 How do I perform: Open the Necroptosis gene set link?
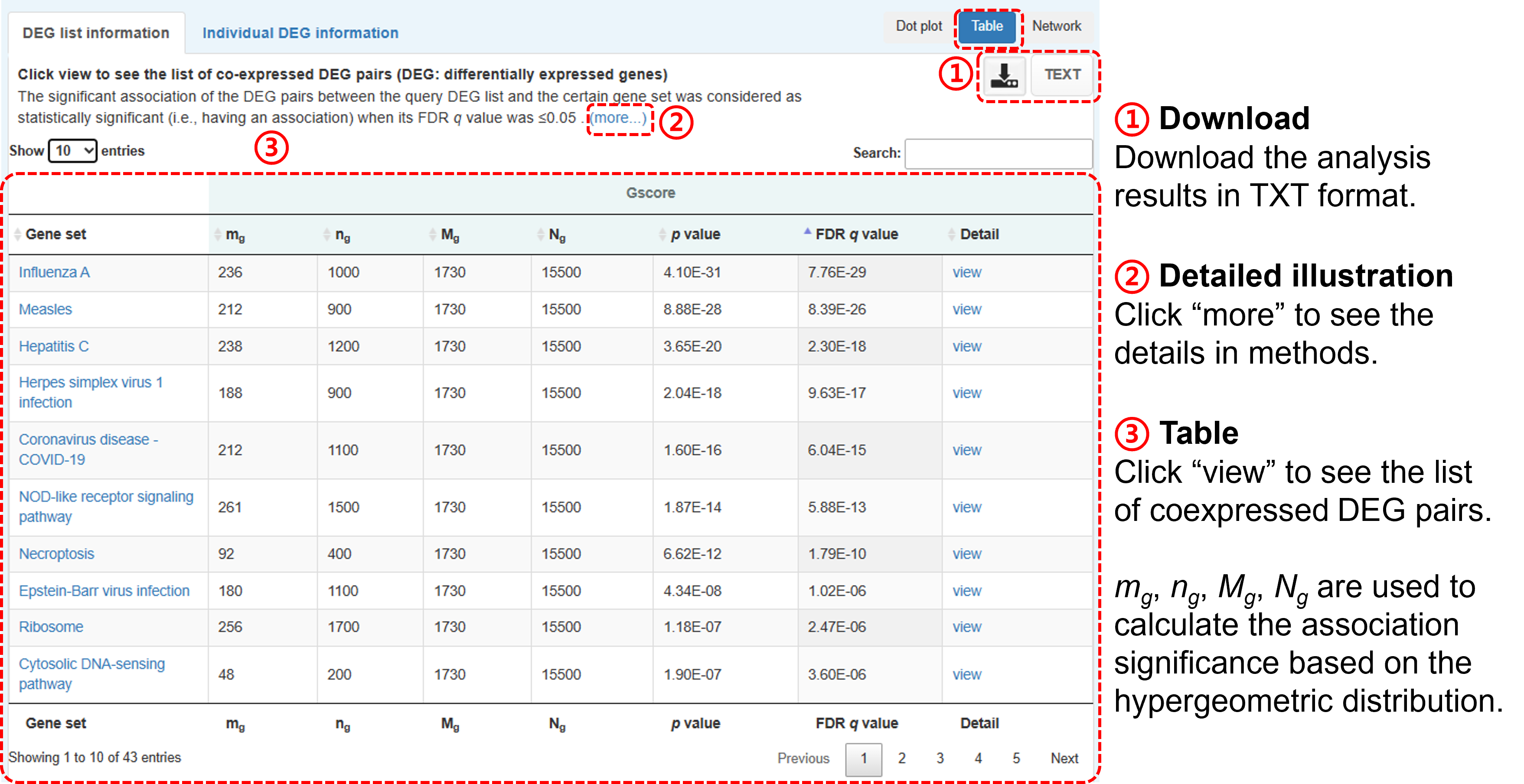[x=56, y=554]
